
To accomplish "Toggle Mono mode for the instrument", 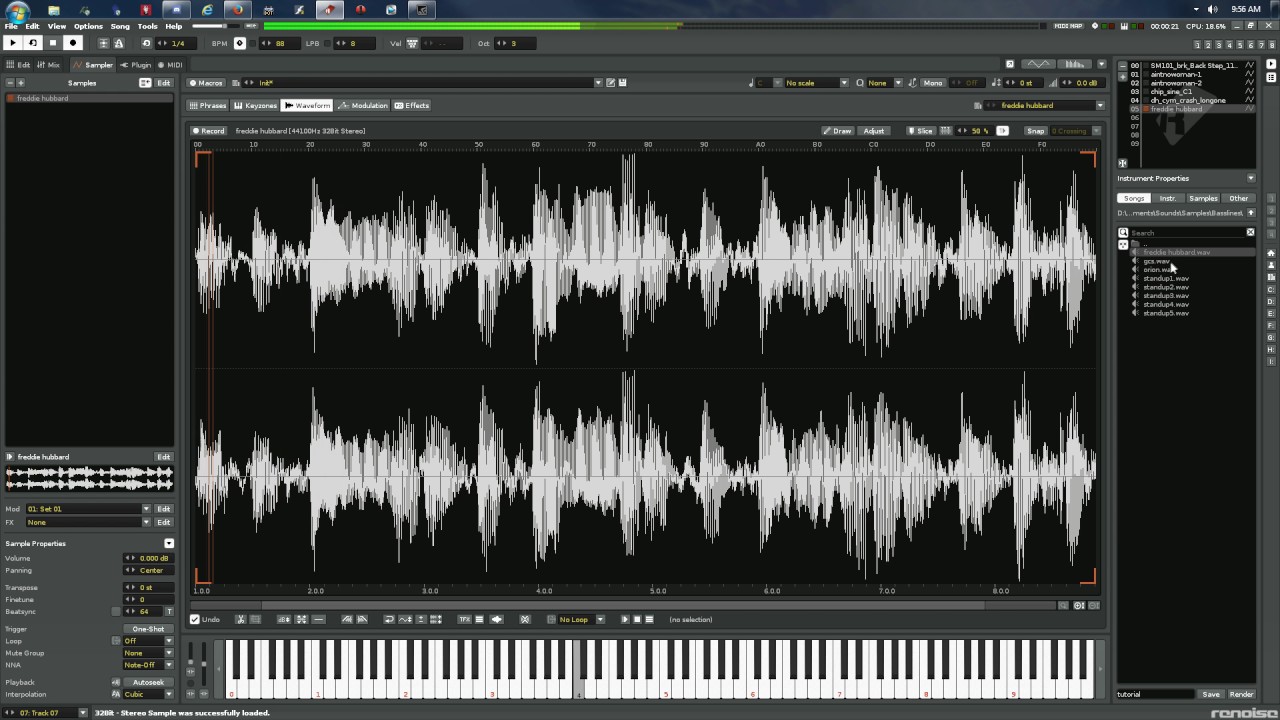I will click(x=931, y=83).
